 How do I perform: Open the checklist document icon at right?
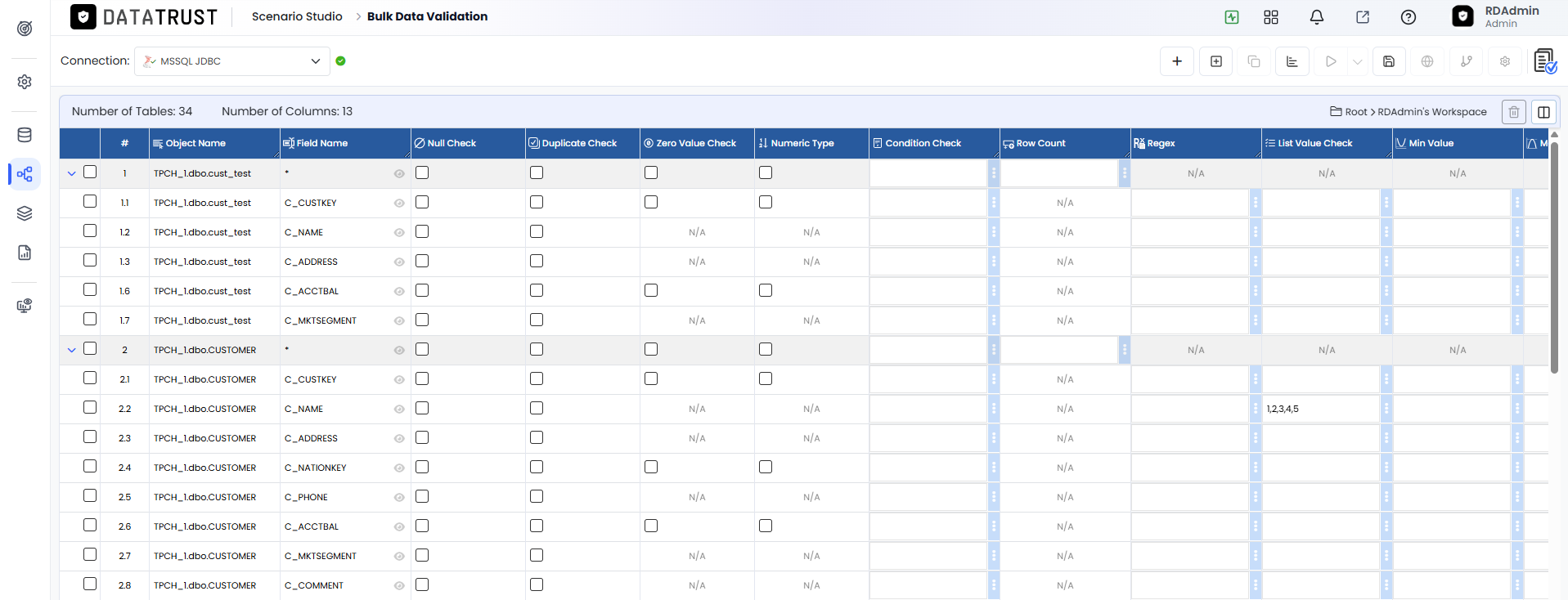click(x=1545, y=61)
